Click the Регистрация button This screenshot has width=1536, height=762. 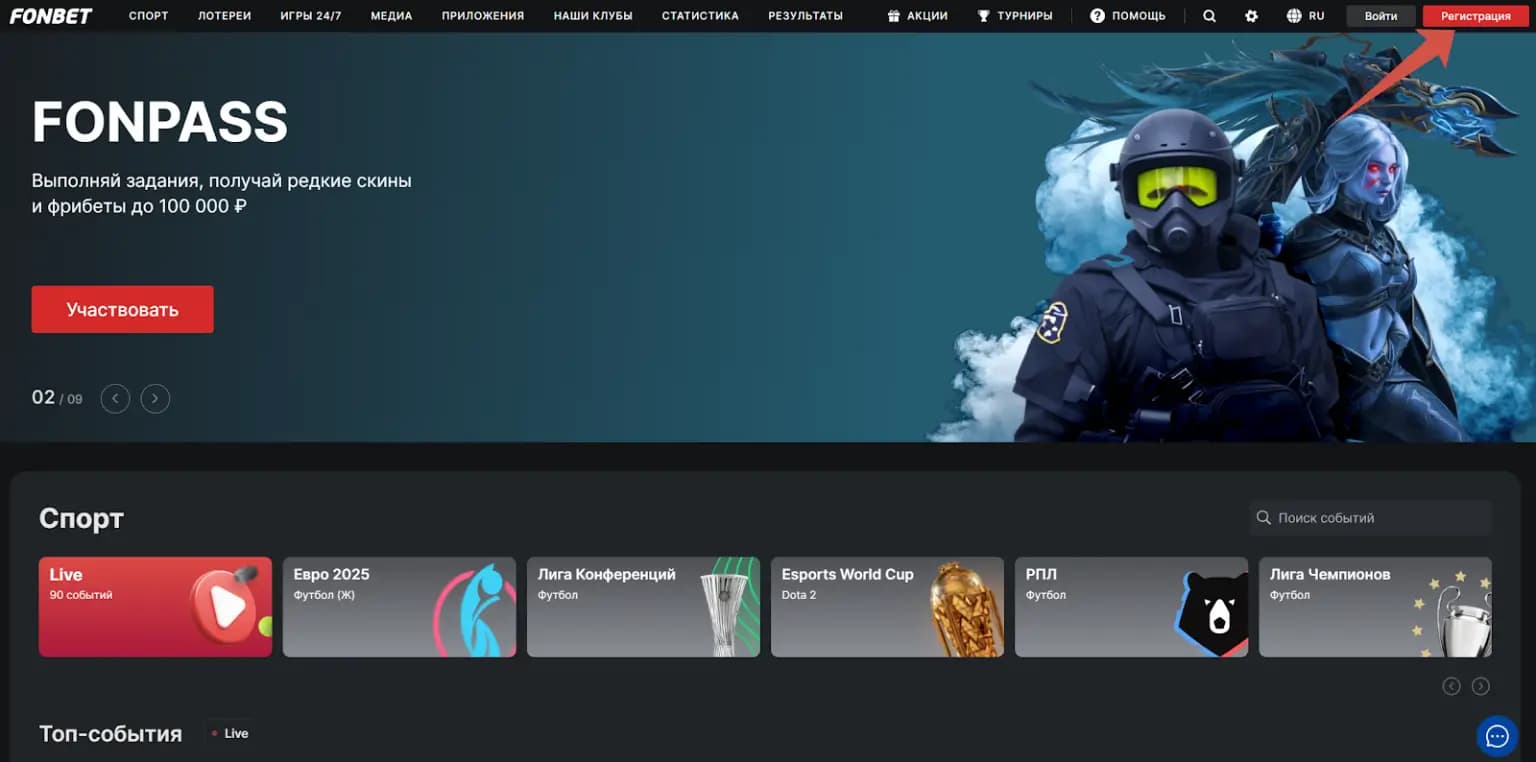[x=1476, y=16]
